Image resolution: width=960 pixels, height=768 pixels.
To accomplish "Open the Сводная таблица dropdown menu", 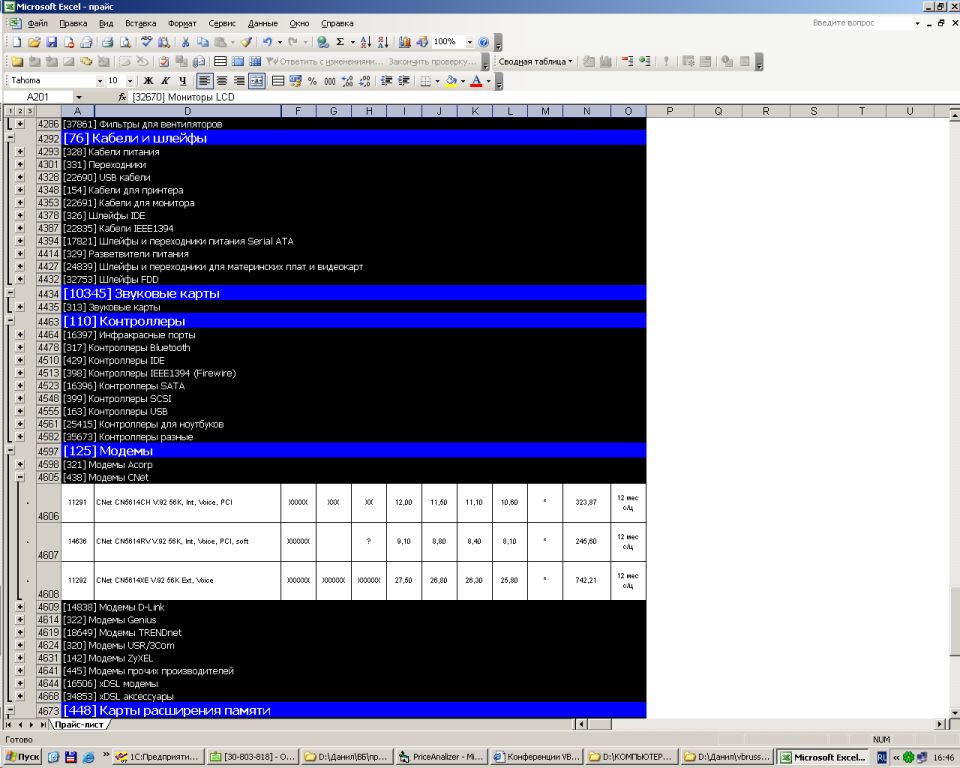I will (x=536, y=61).
